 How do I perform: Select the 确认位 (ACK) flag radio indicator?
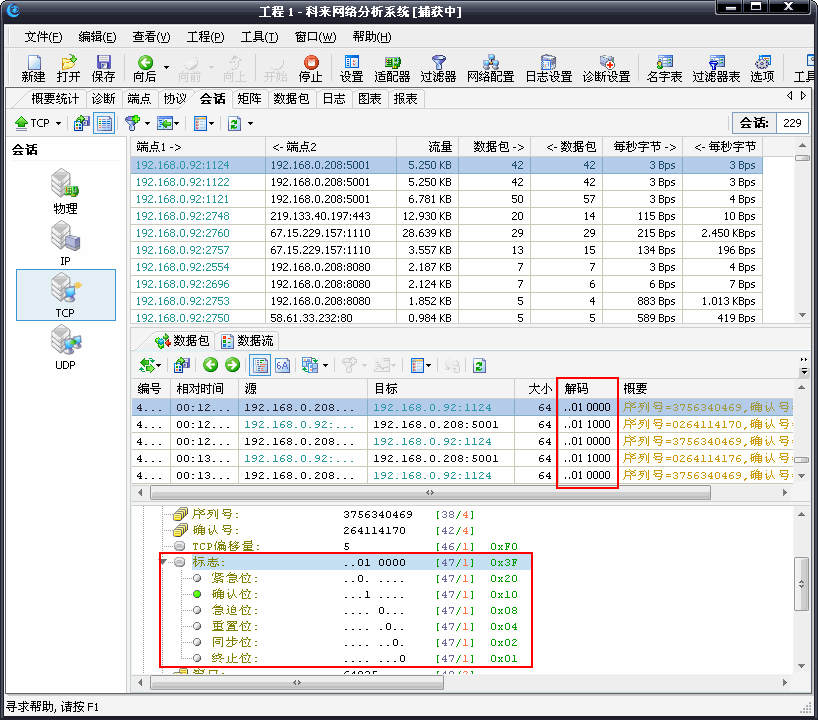point(197,594)
